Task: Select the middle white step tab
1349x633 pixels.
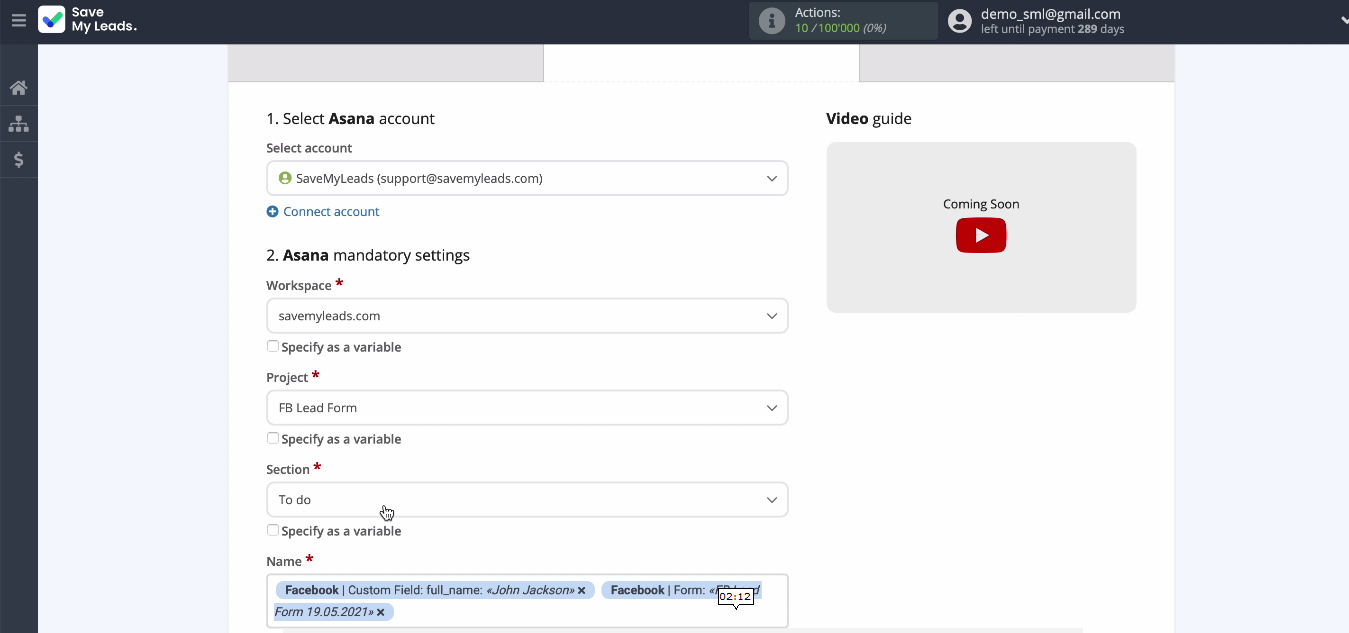Action: pyautogui.click(x=701, y=63)
